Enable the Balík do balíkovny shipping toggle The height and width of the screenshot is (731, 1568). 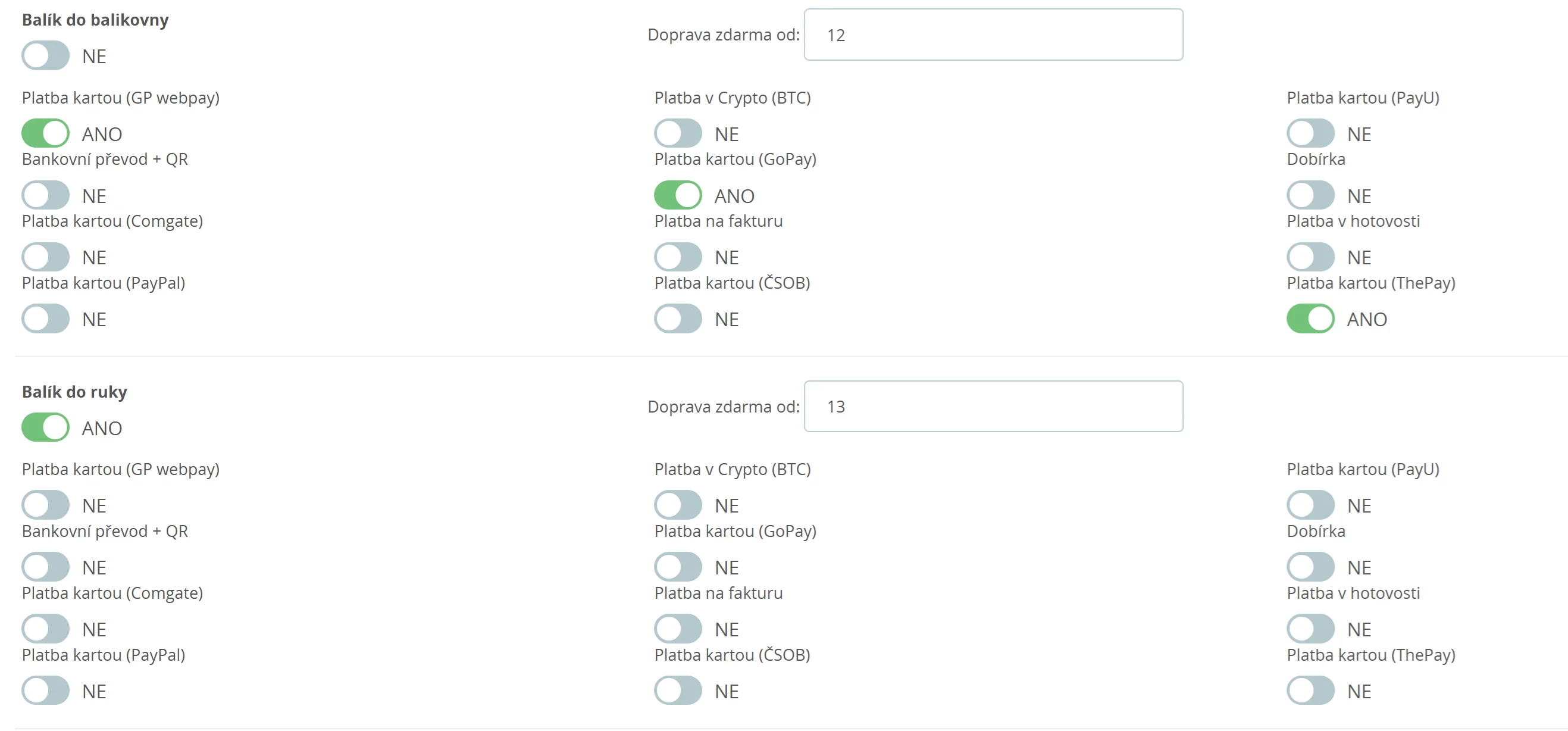coord(46,56)
